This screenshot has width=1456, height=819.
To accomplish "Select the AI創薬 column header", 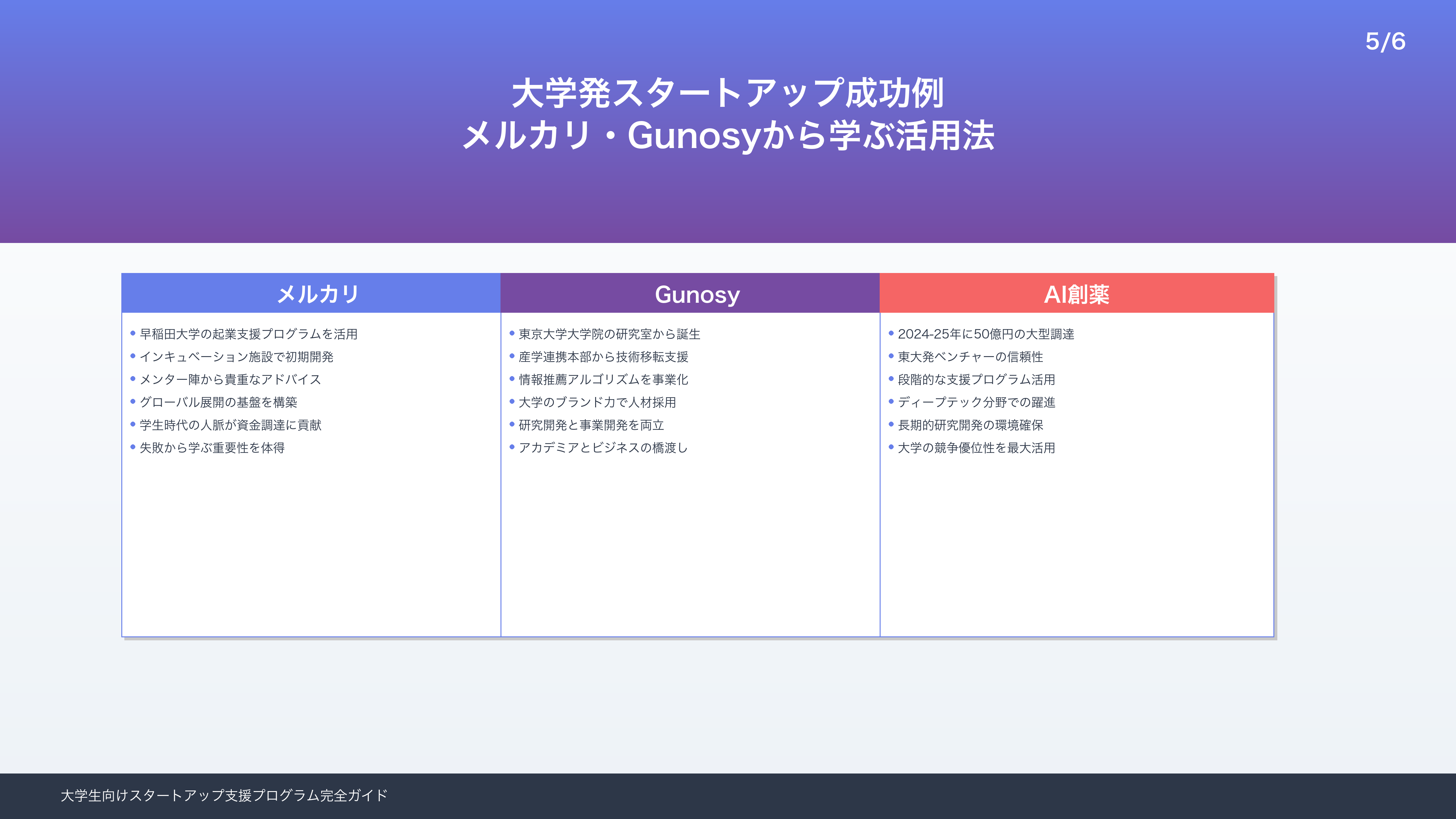I will (x=1077, y=293).
